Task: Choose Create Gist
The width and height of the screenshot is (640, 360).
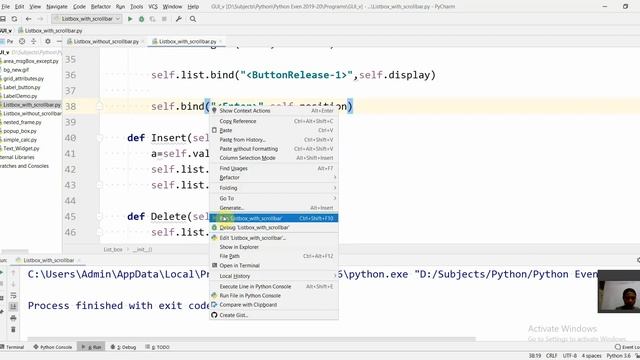Action: click(273, 315)
